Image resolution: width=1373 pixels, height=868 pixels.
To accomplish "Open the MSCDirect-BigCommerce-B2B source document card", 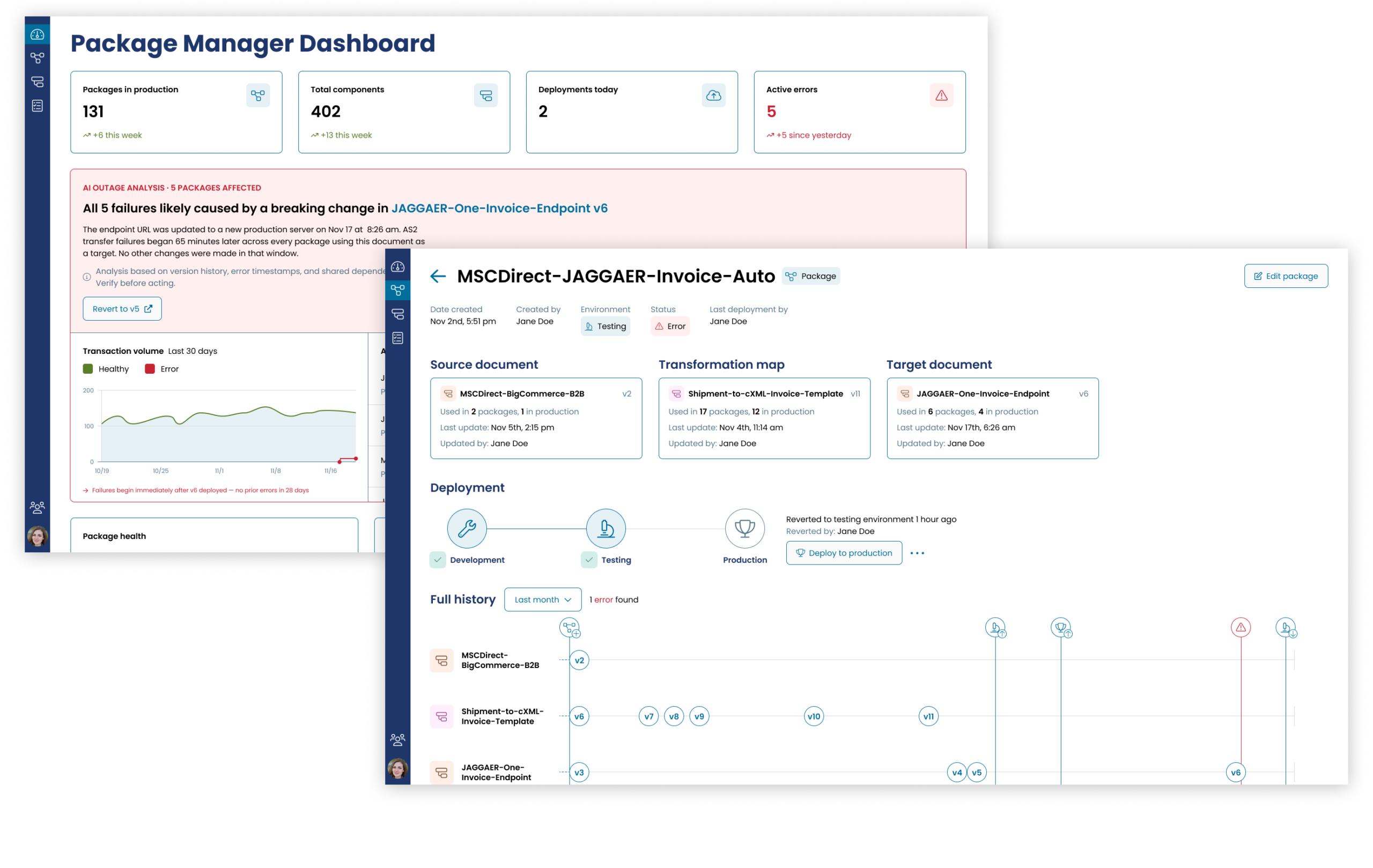I will (536, 418).
